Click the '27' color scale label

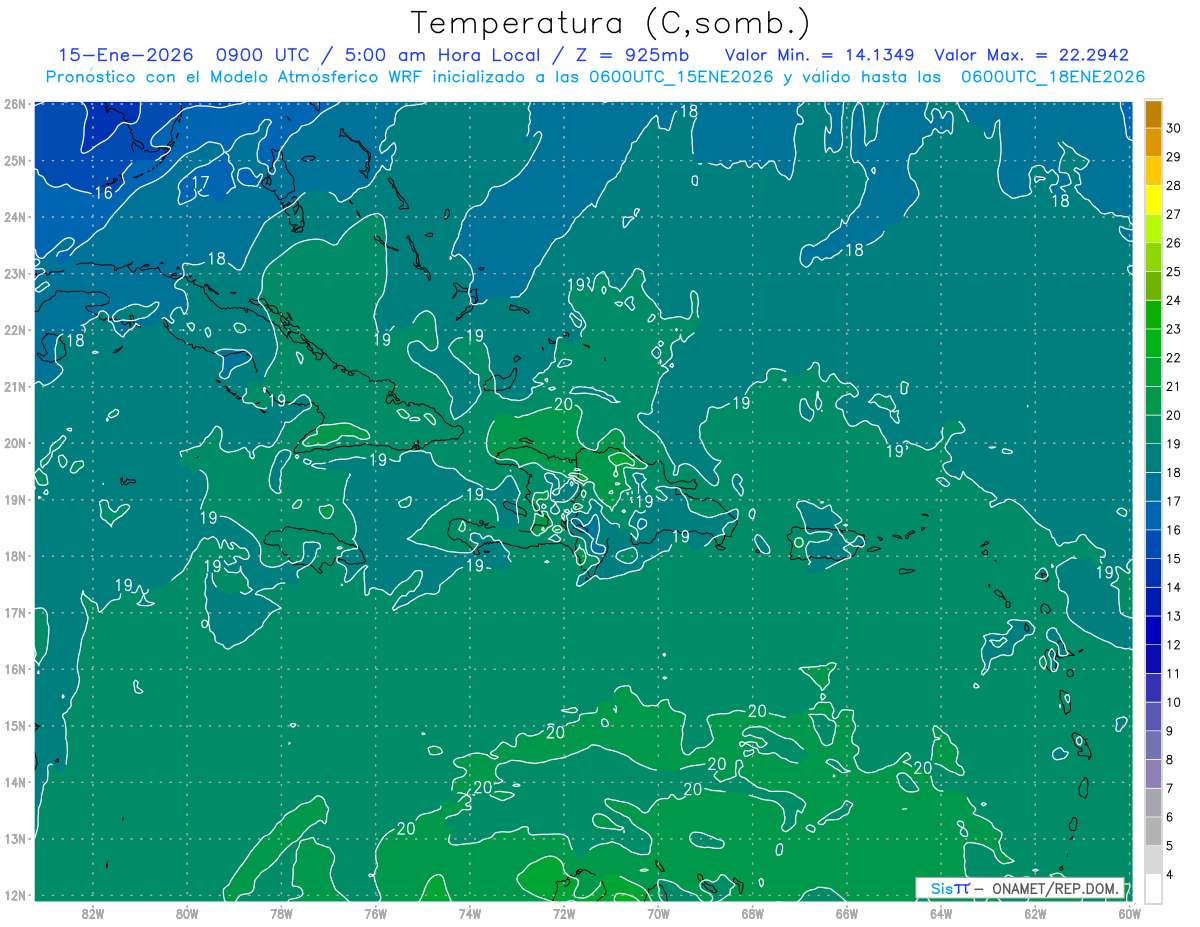(x=1174, y=214)
